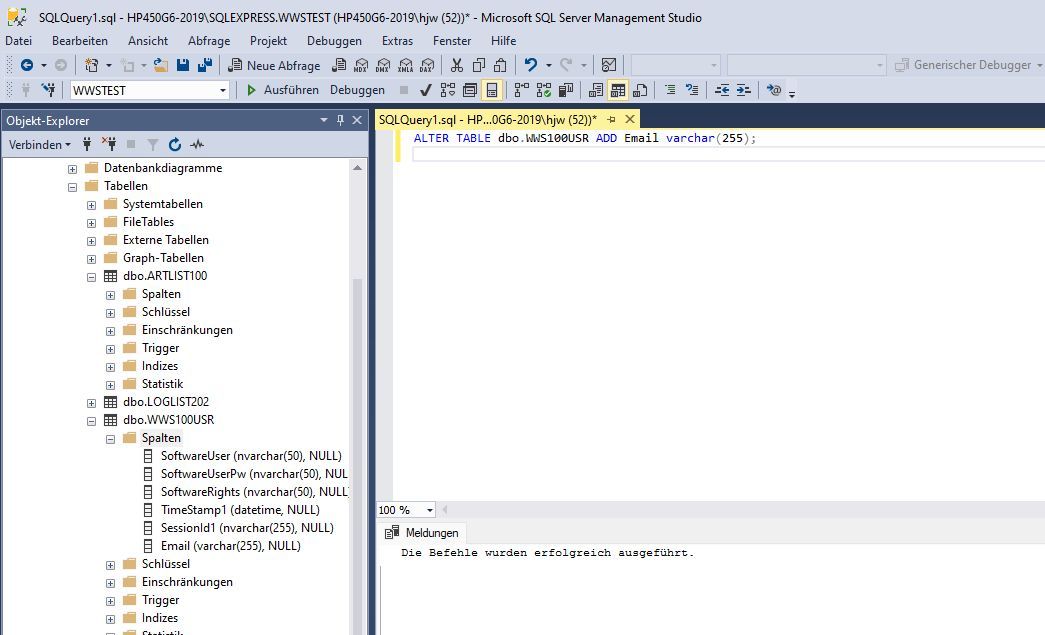Viewport: 1045px width, 635px height.
Task: Open the WWSTEST database dropdown
Action: [x=223, y=91]
